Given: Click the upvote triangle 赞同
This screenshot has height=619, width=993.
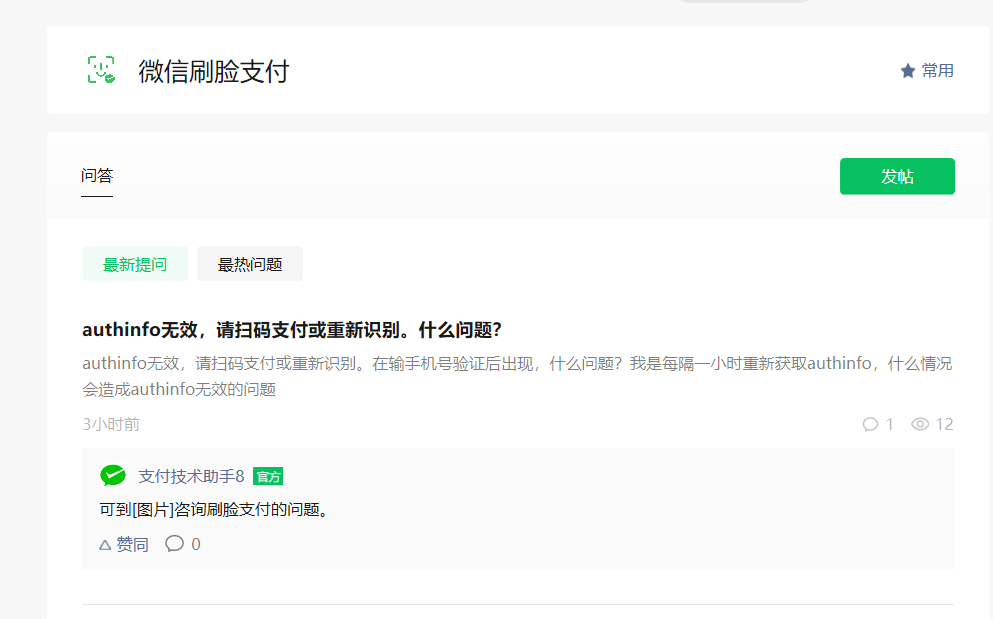Looking at the screenshot, I should (123, 544).
